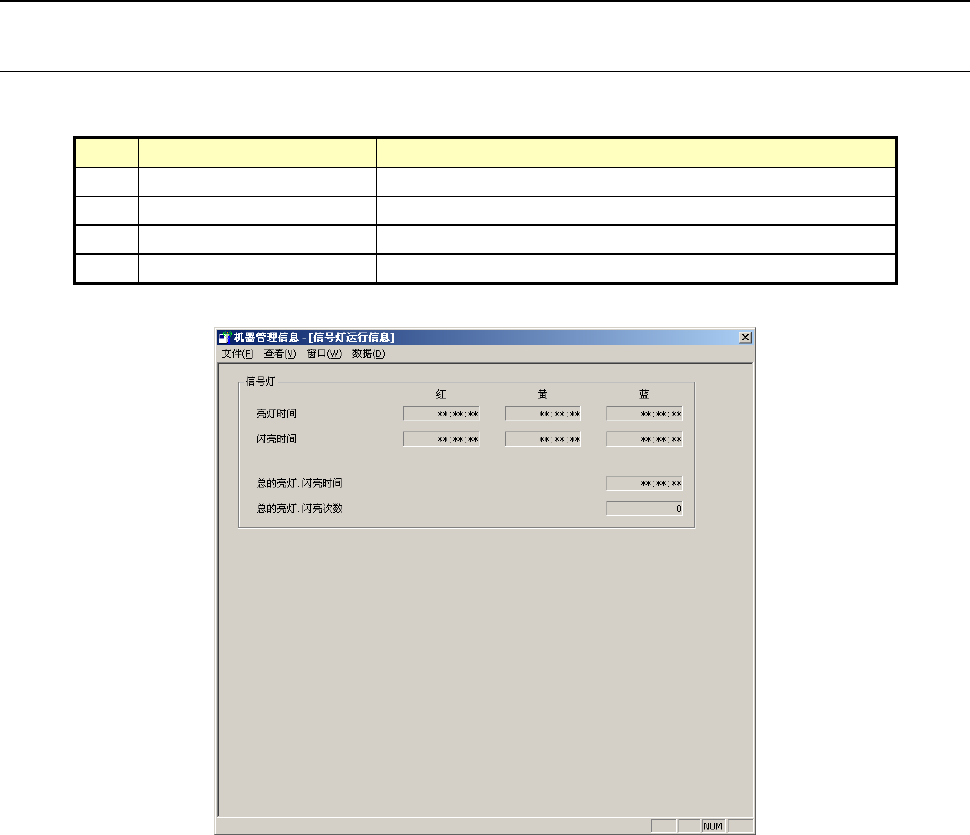
Task: Click the yellow 闪亮时间 field
Action: pyautogui.click(x=543, y=439)
